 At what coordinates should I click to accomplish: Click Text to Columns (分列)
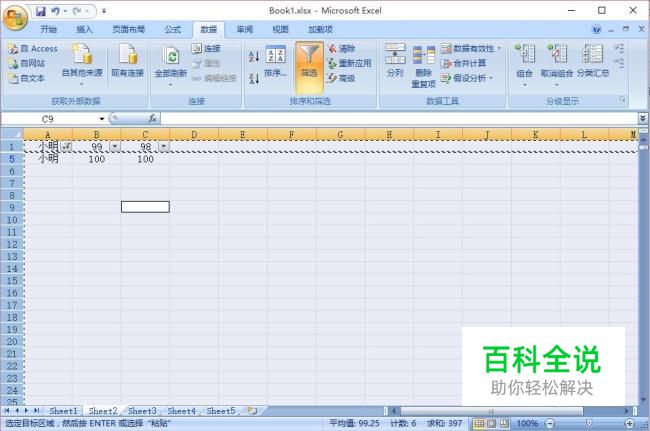tap(395, 61)
